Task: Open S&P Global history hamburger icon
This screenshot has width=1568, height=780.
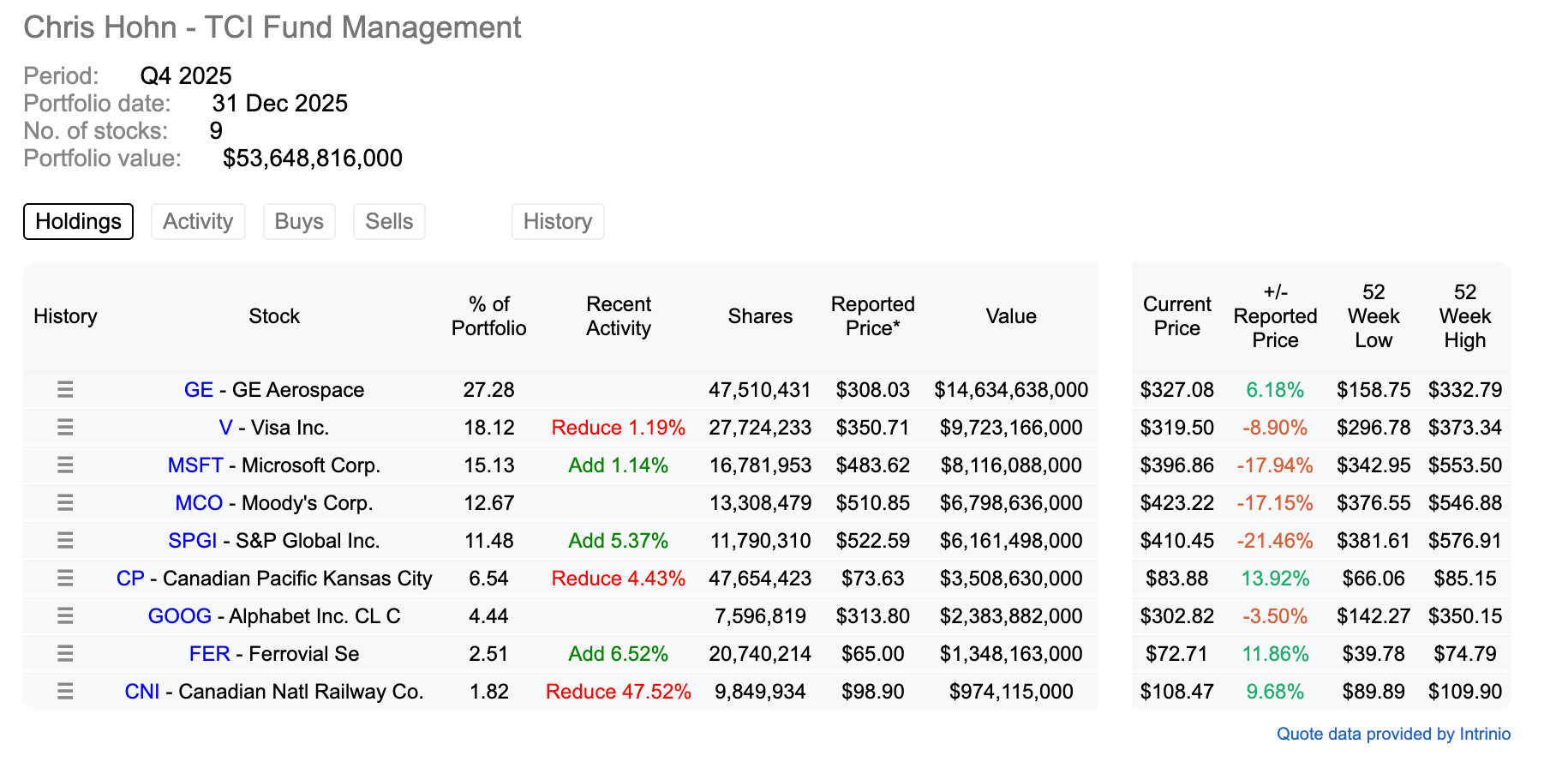Action: tap(65, 541)
